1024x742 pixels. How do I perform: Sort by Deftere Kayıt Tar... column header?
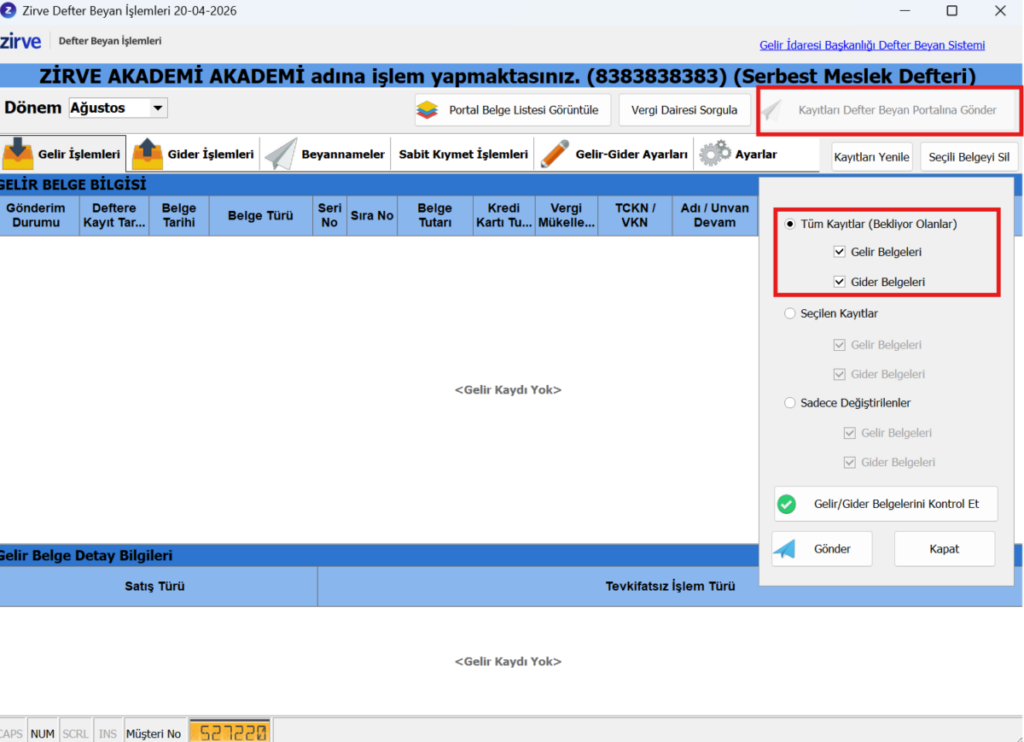click(x=114, y=216)
